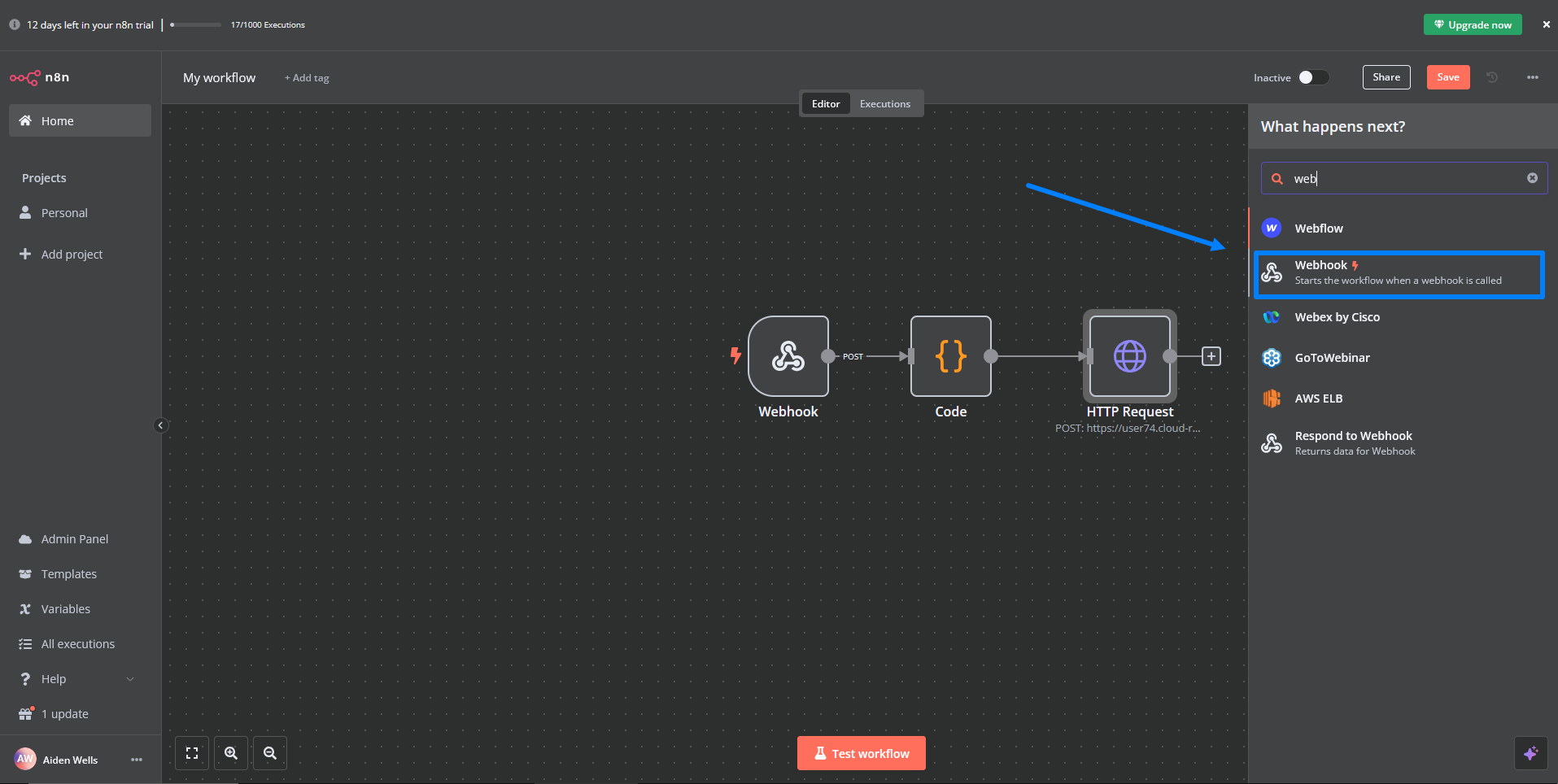Dismiss the trial banner
Viewport: 1558px width, 784px height.
[x=1547, y=24]
